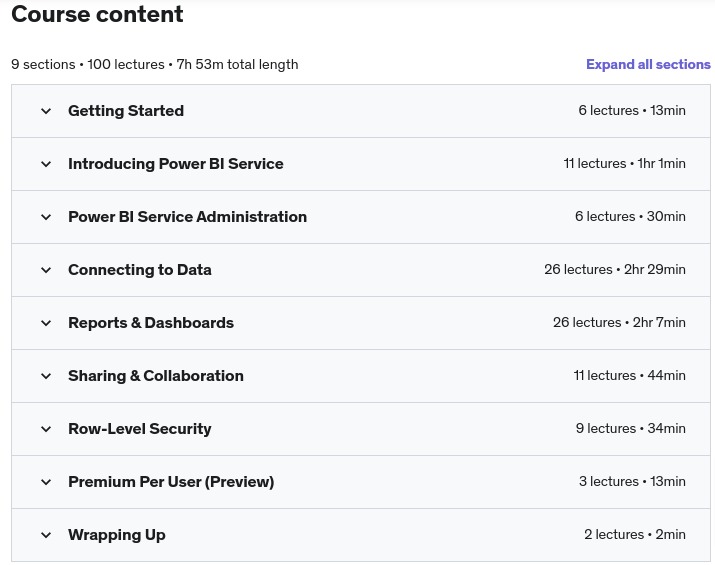This screenshot has height=565, width=715.
Task: Select the Introducing Power BI Service title
Action: coord(176,164)
